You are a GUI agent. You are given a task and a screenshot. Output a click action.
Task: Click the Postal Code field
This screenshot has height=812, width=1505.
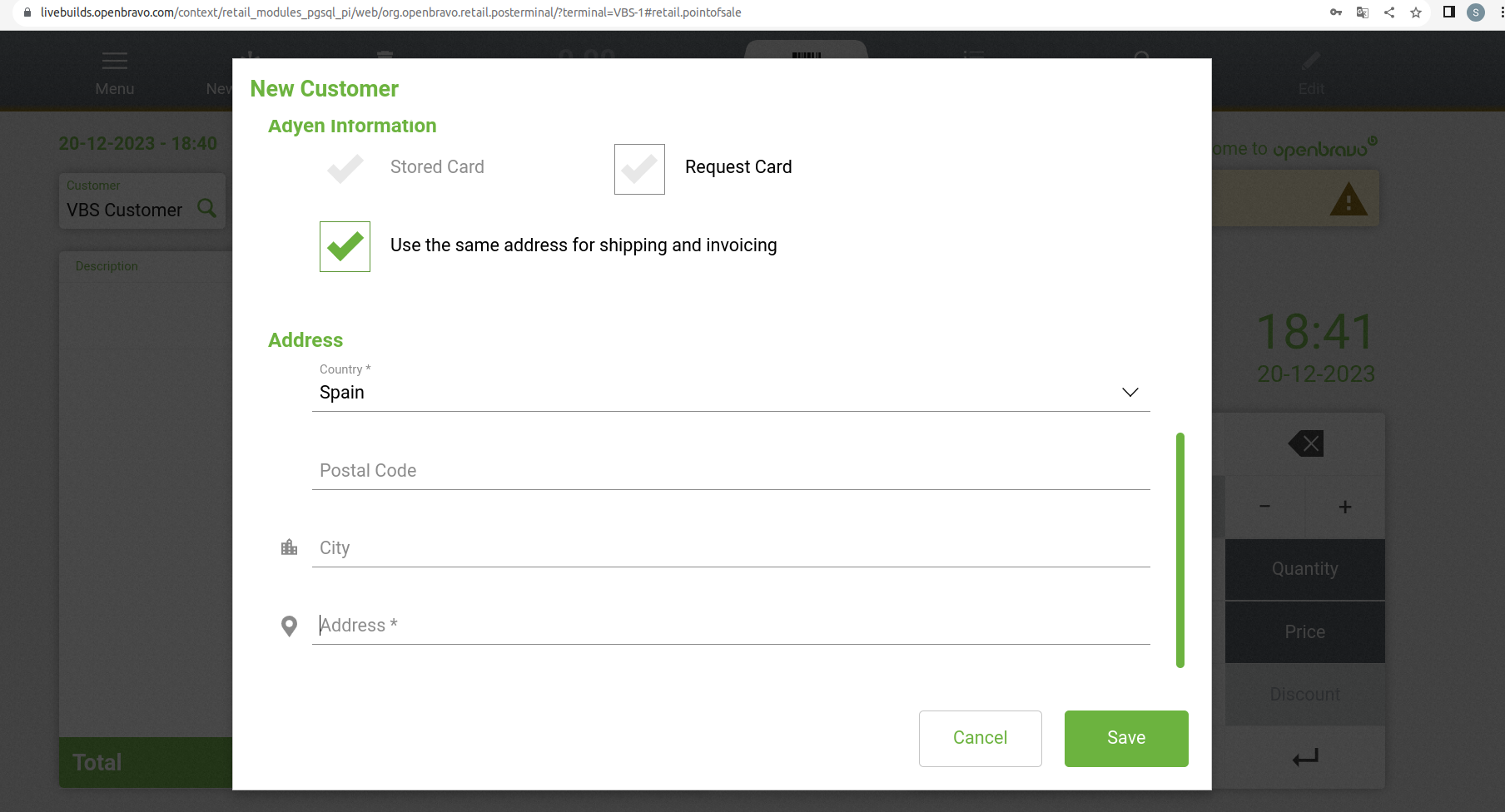(731, 471)
